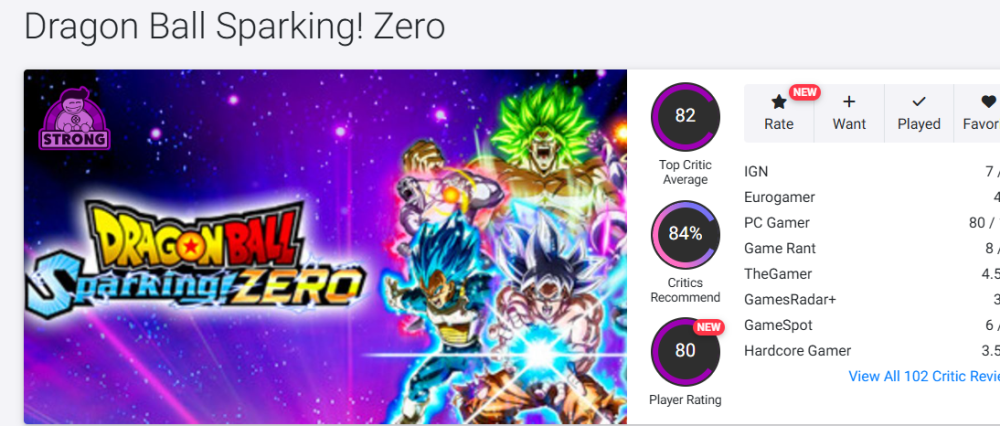Click the plus Want icon
1000x426 pixels.
[x=849, y=102]
